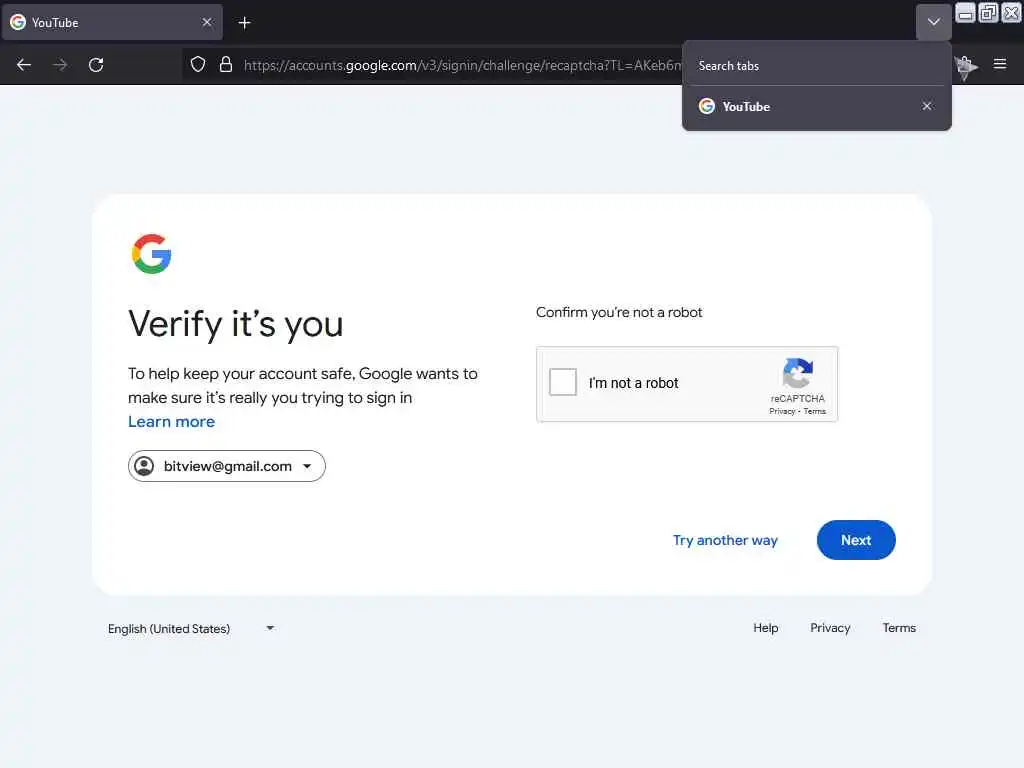
Task: Open the reCAPTCHA Terms link
Action: tap(814, 411)
